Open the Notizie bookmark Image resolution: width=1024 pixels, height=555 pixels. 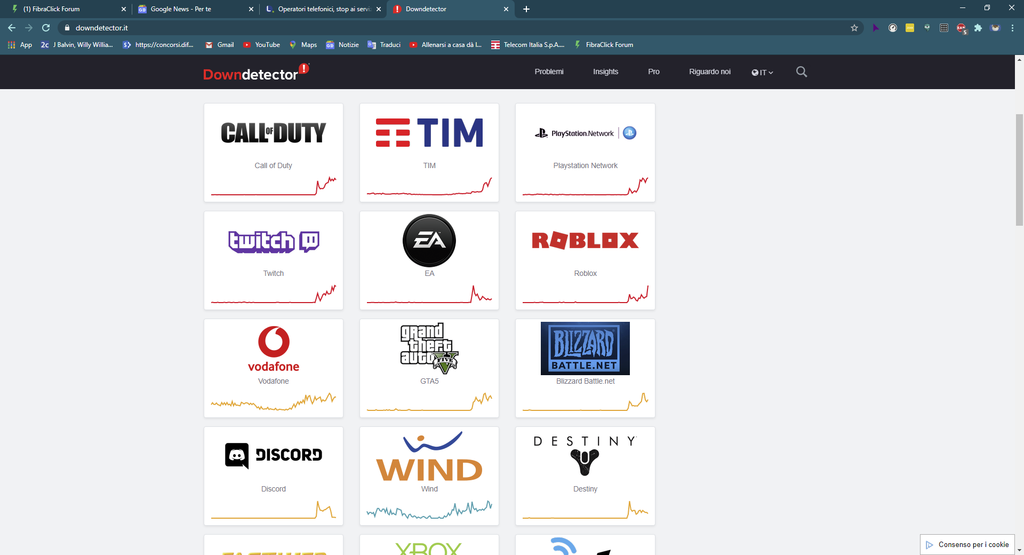342,45
